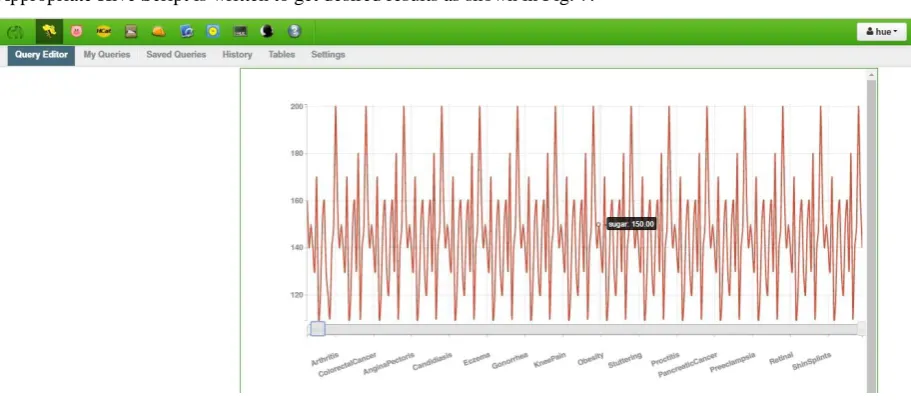Click the Proctitis axis label
Viewport: 911px width, 406px height.
pos(665,359)
